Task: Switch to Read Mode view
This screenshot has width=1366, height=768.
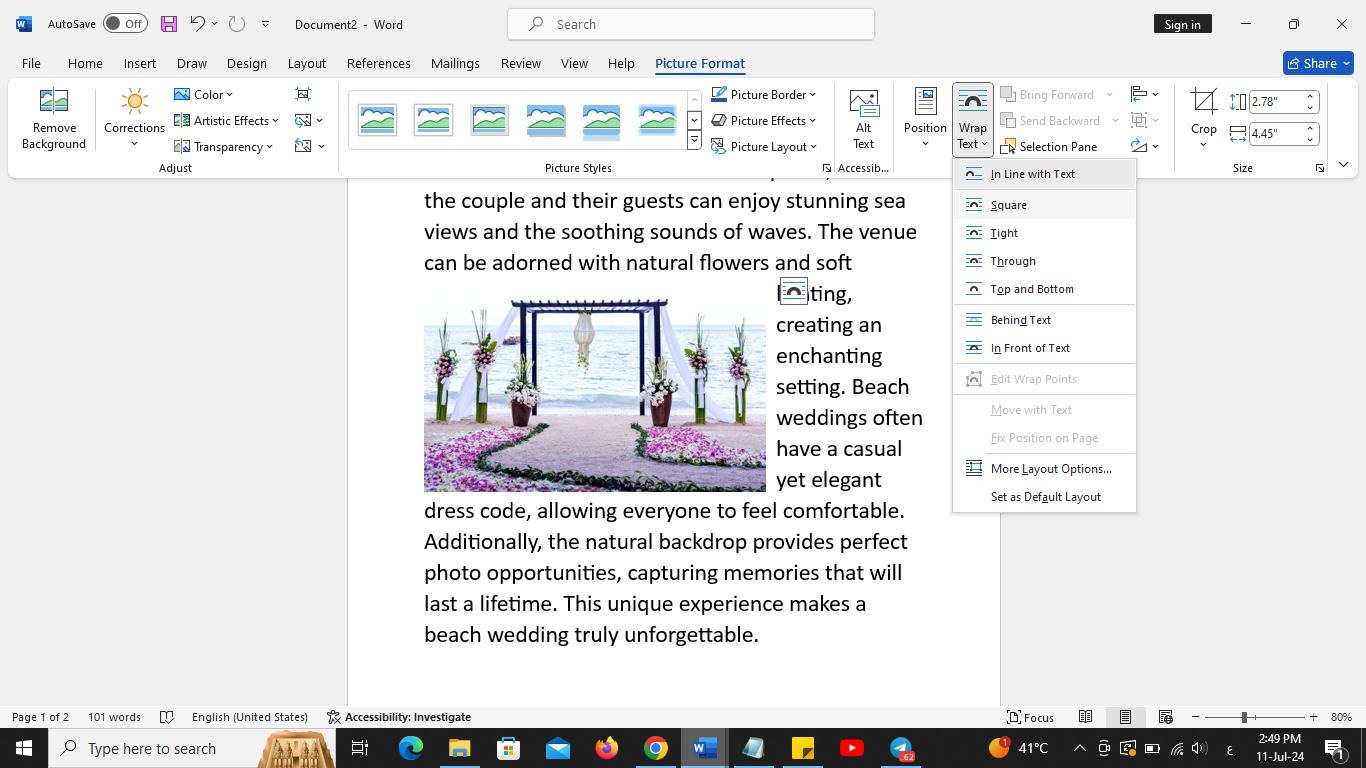Action: click(1085, 717)
